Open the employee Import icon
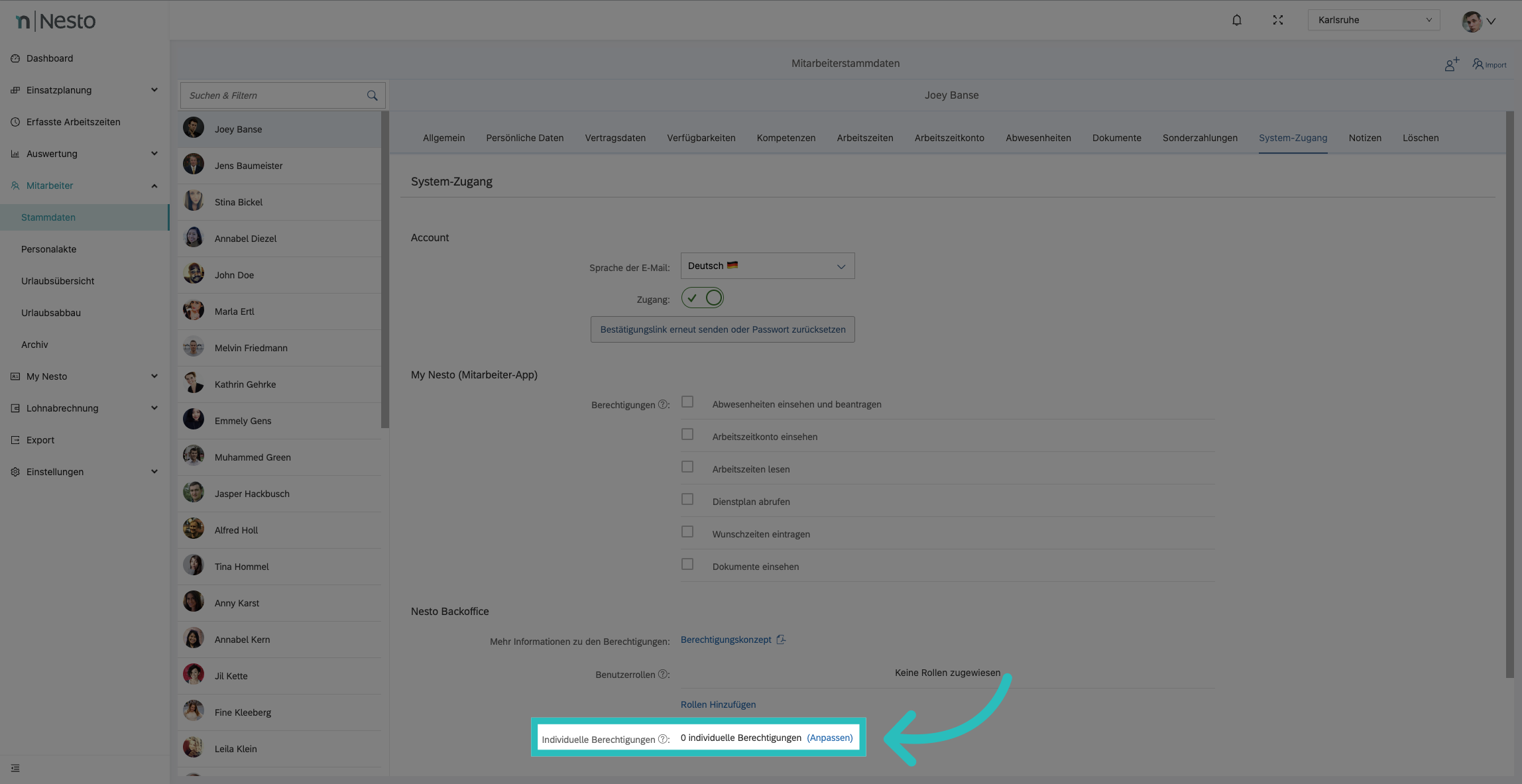1522x784 pixels. point(1490,64)
